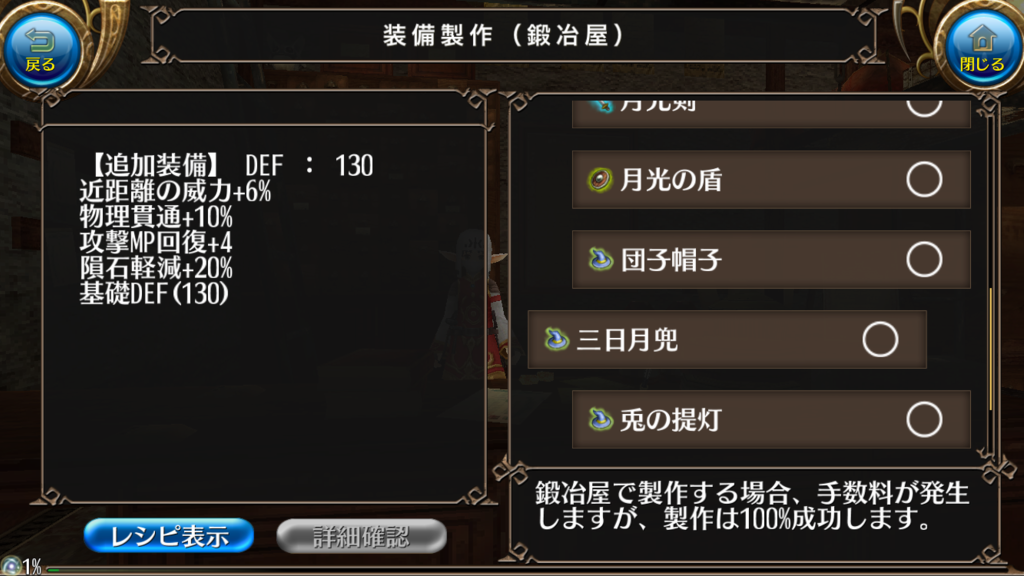Open the 兎の提灯 recipe entry
1024x576 pixels.
pos(771,419)
